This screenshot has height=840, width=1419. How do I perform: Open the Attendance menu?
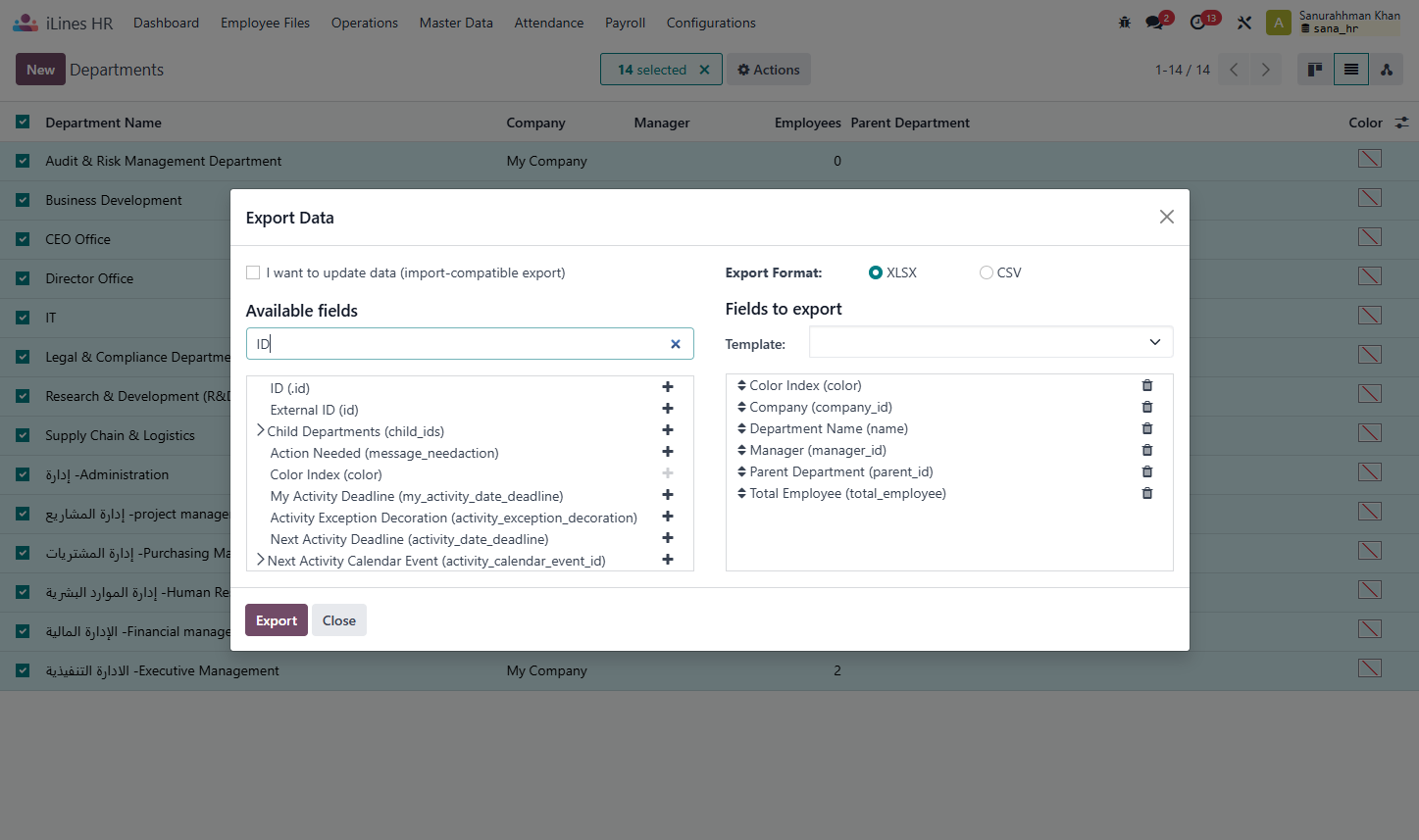click(x=549, y=23)
